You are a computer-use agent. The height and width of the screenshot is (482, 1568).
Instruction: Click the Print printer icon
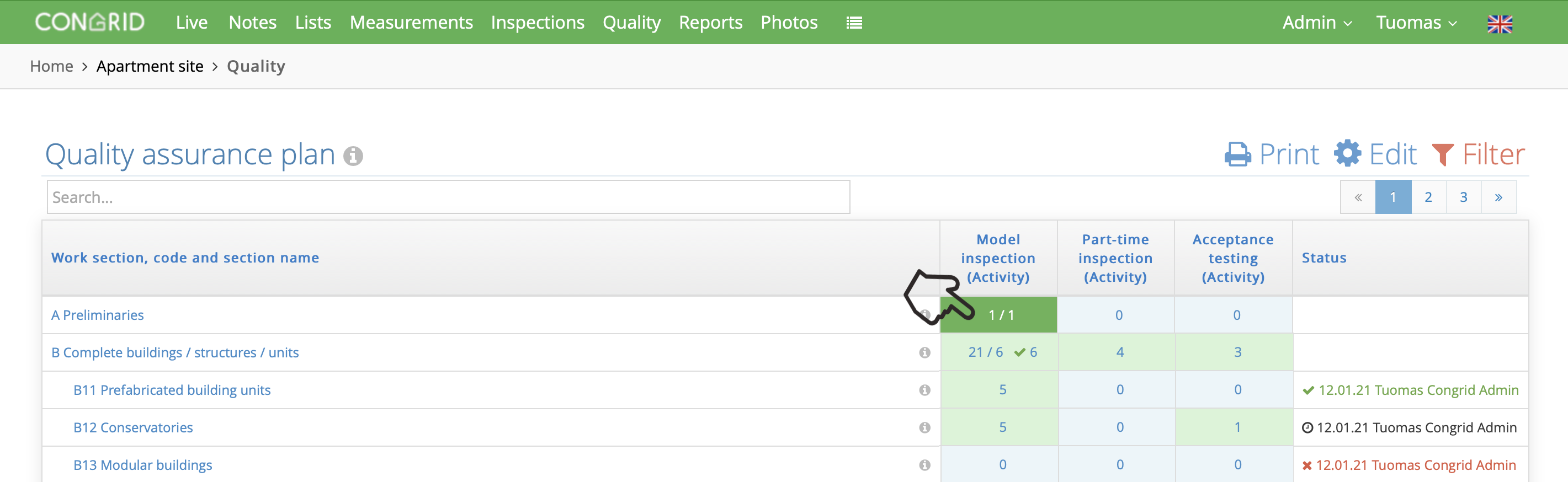[x=1237, y=154]
